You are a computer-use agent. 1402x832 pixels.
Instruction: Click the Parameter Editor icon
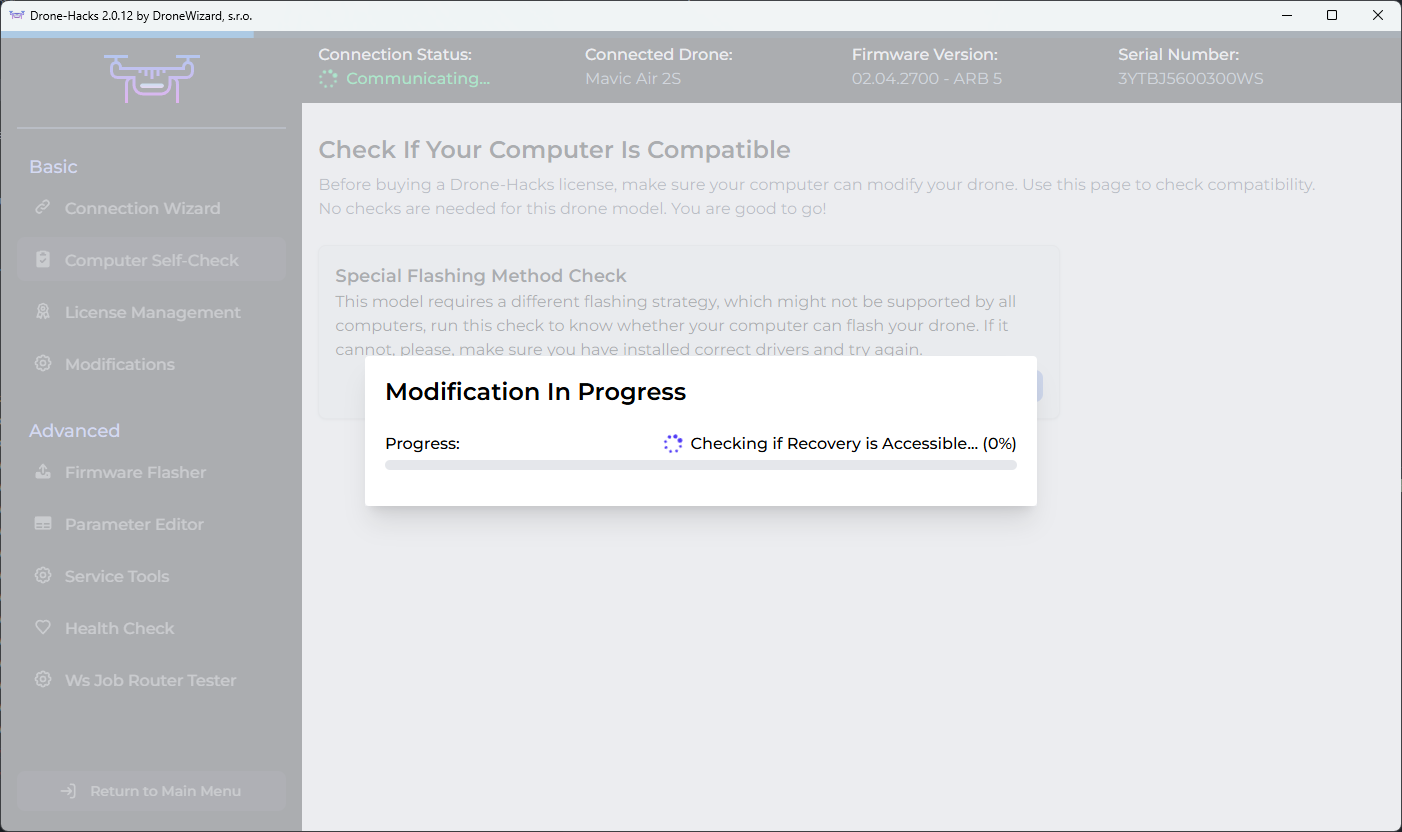(x=42, y=524)
